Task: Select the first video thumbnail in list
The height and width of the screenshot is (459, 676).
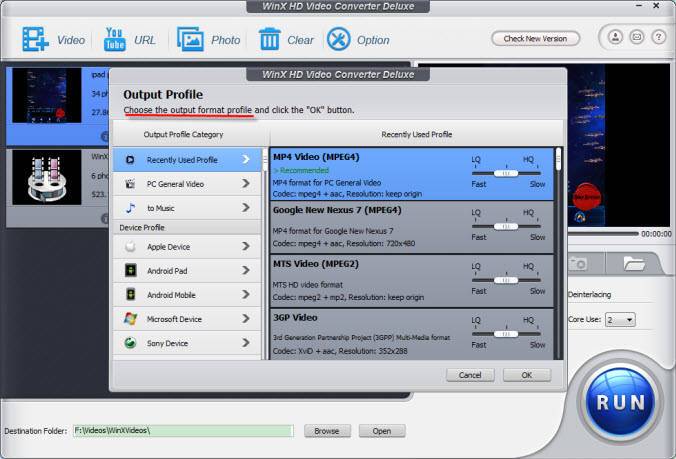Action: click(x=47, y=95)
